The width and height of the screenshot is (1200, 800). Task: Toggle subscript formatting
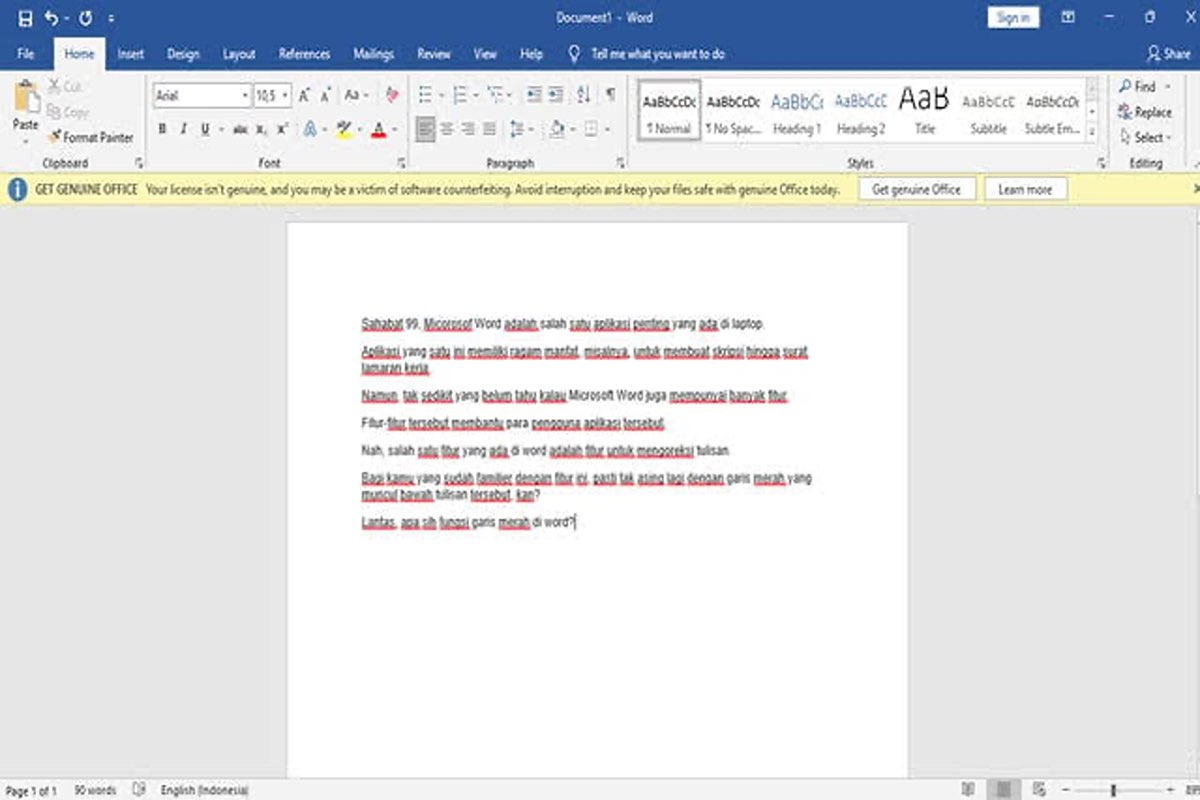click(x=262, y=128)
